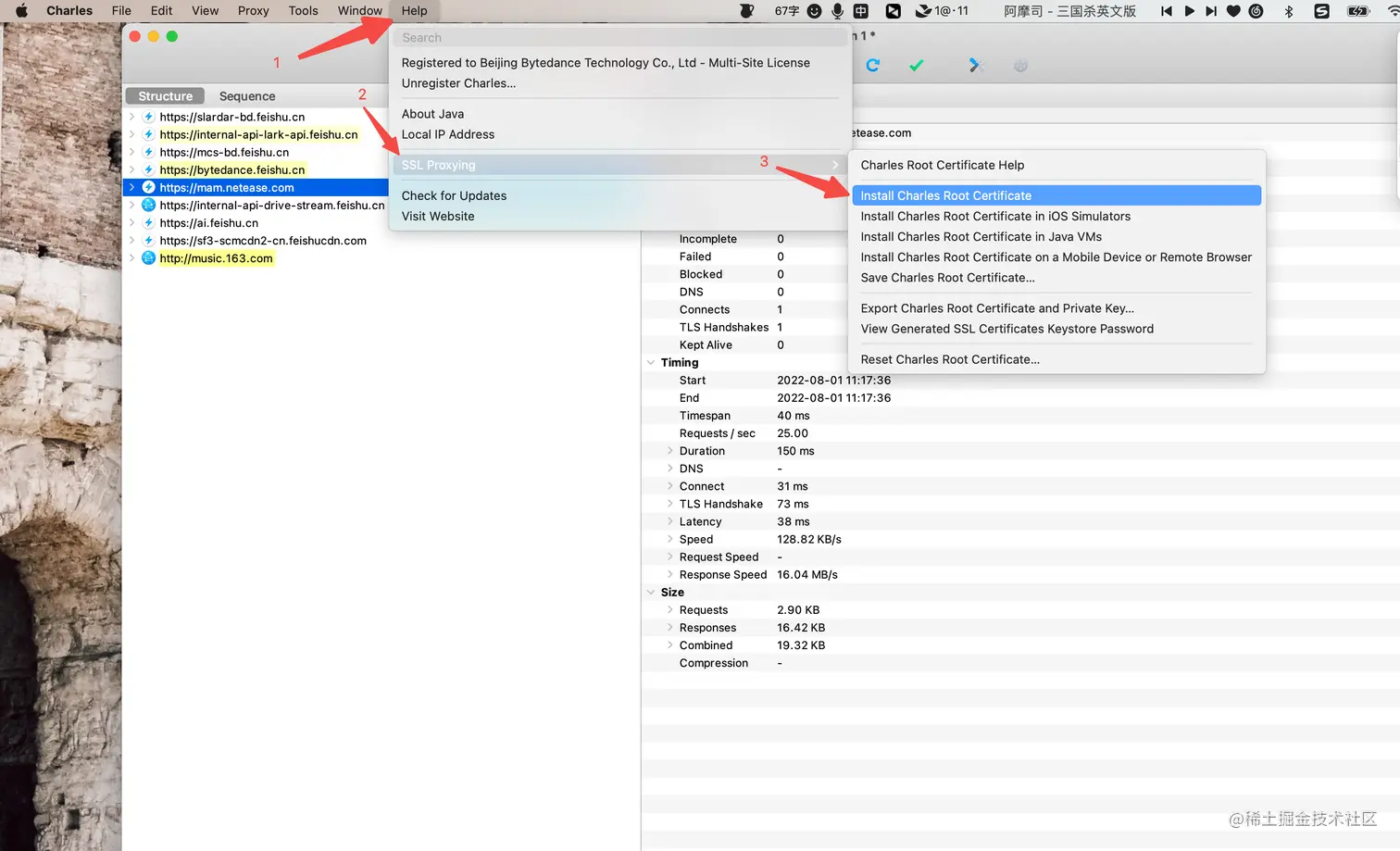
Task: Select Save Charles Root Certificate...
Action: tap(1056, 278)
